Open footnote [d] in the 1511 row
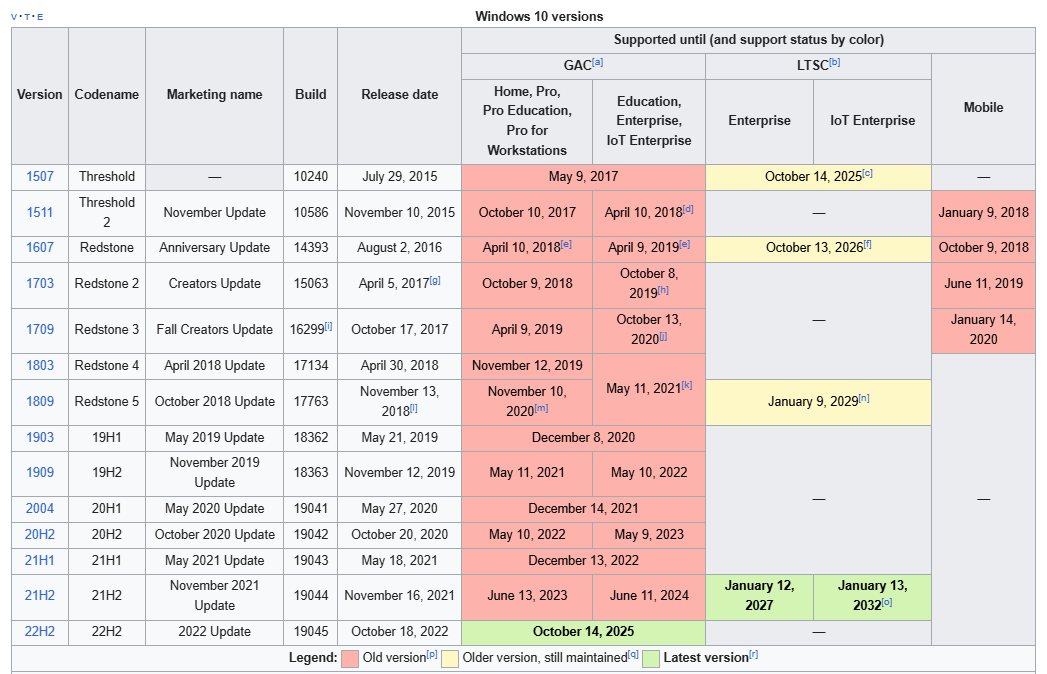This screenshot has height=674, width=1047. point(688,210)
